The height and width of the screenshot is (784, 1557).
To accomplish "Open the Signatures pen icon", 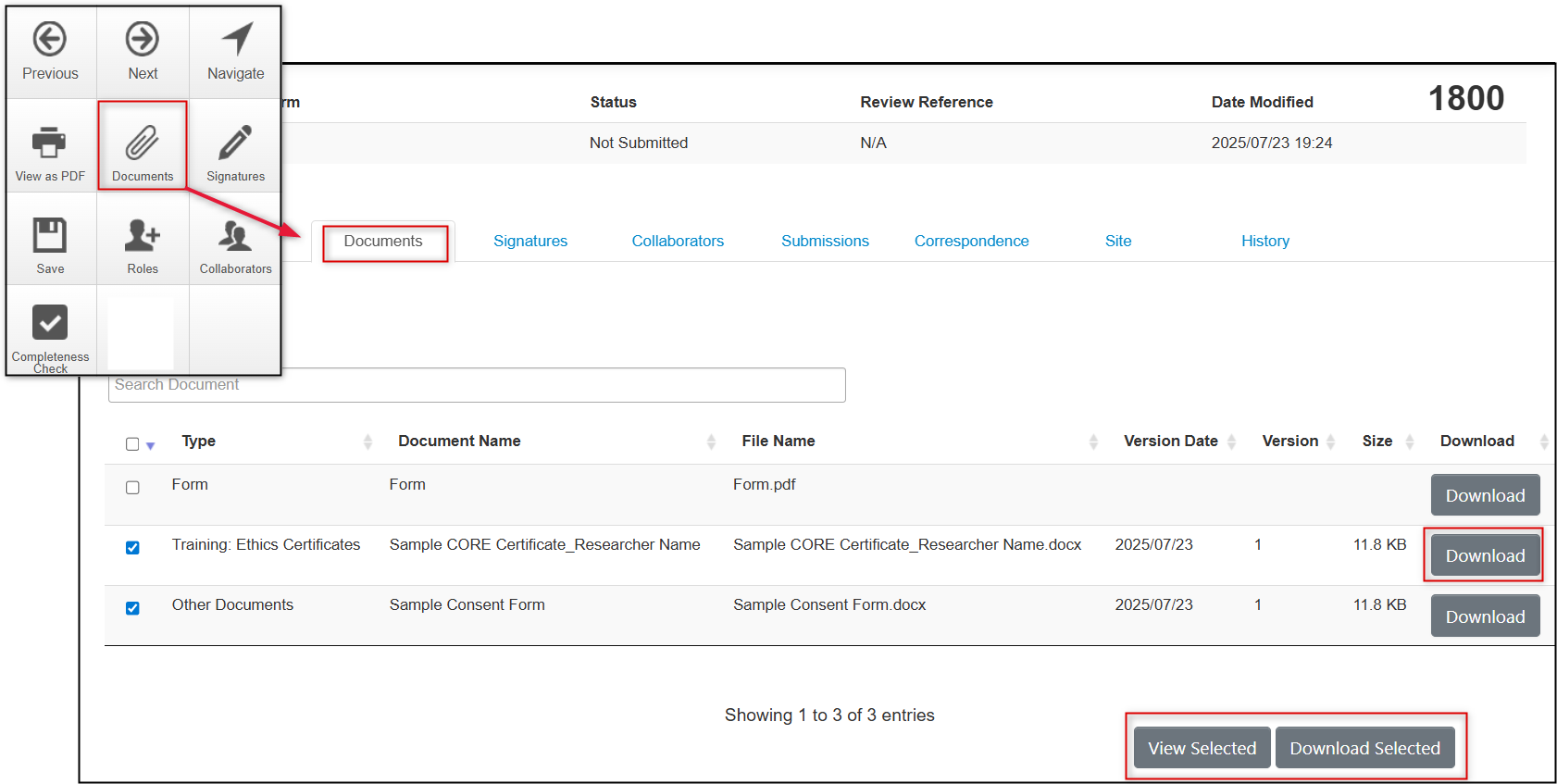I will tap(235, 143).
